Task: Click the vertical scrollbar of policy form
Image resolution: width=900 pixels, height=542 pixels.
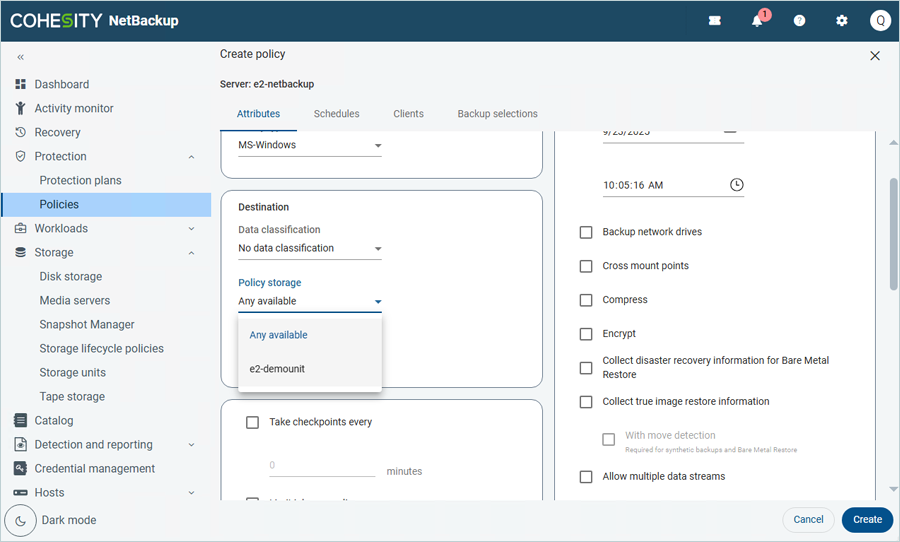Action: point(893,235)
